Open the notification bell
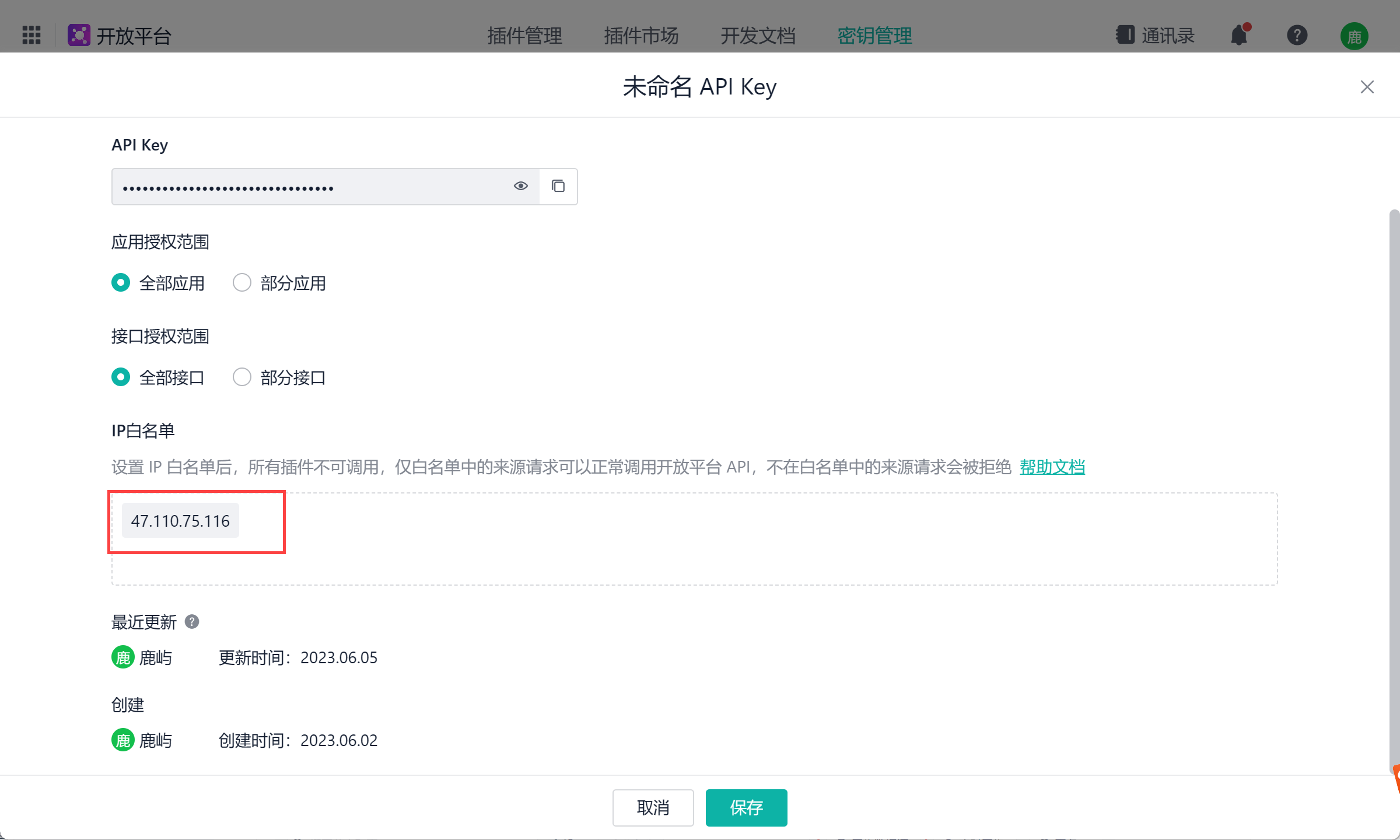The width and height of the screenshot is (1400, 840). point(1239,35)
